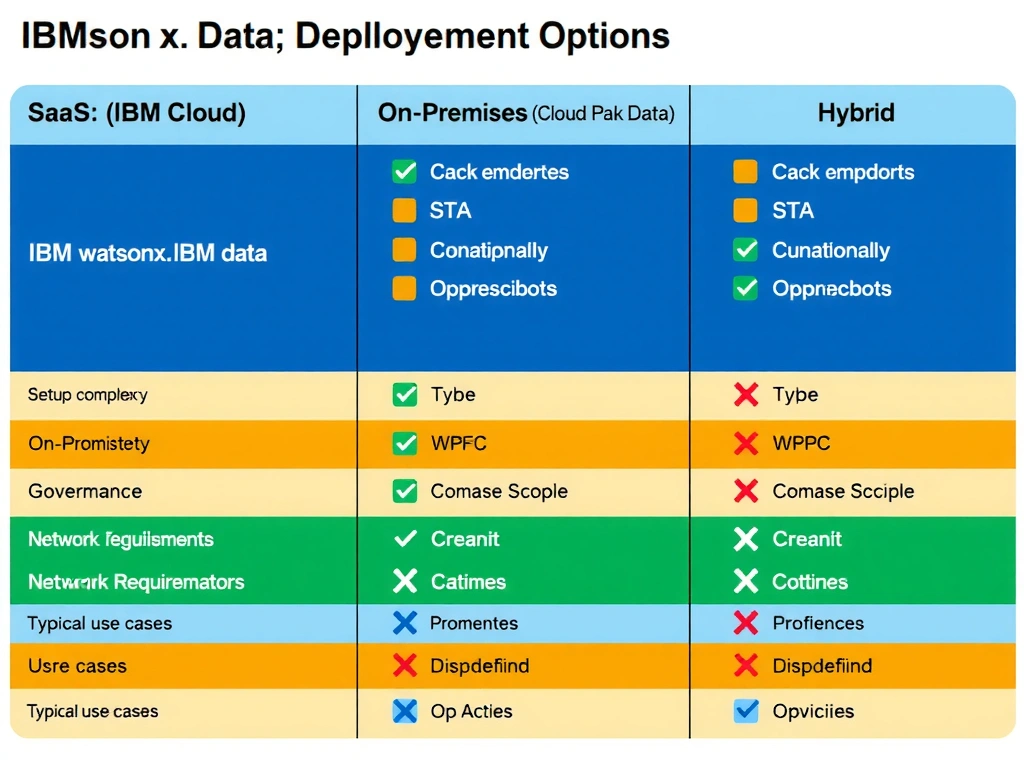Select the red X beside "Comase Scciple"
Viewport: 1024px width, 768px height.
[746, 491]
